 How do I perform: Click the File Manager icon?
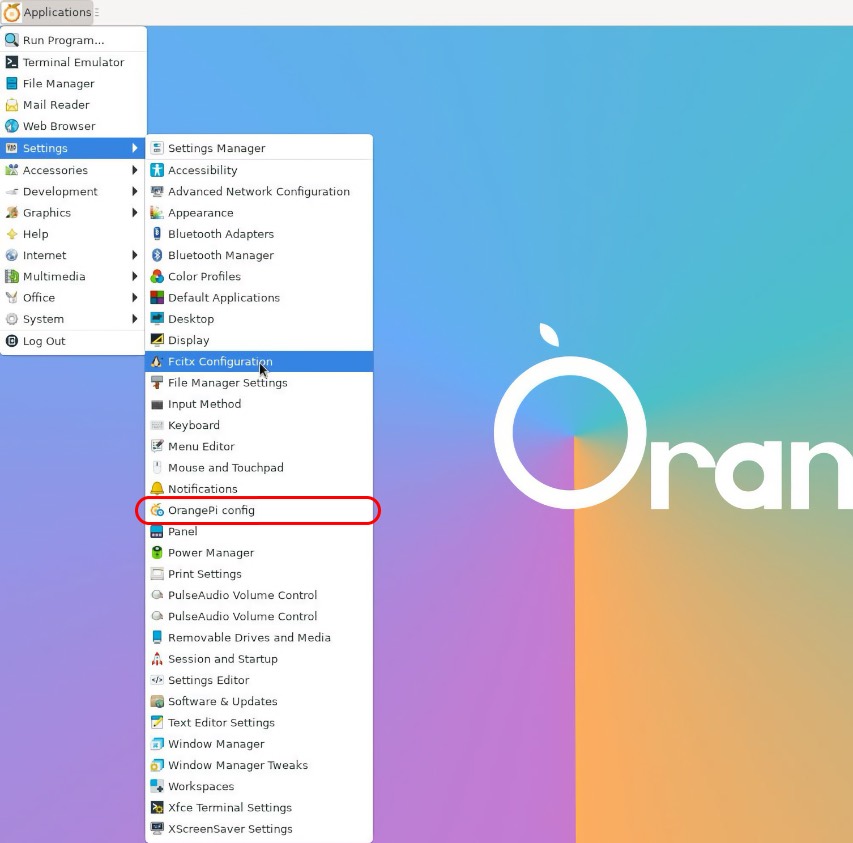pos(11,83)
